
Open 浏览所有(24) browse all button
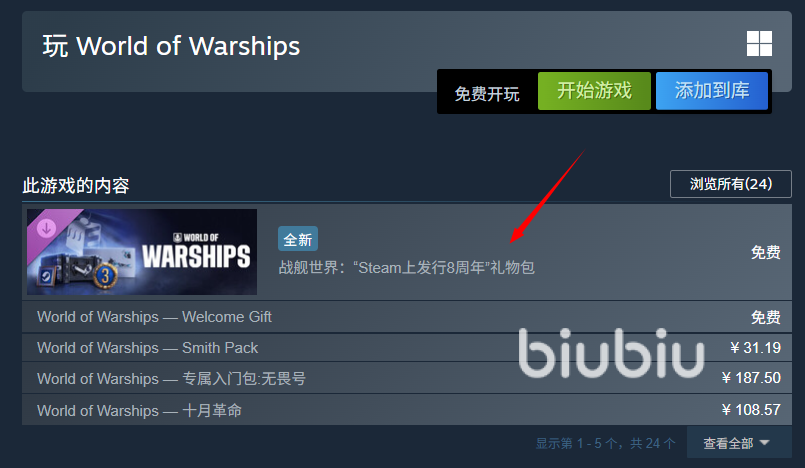coord(731,184)
